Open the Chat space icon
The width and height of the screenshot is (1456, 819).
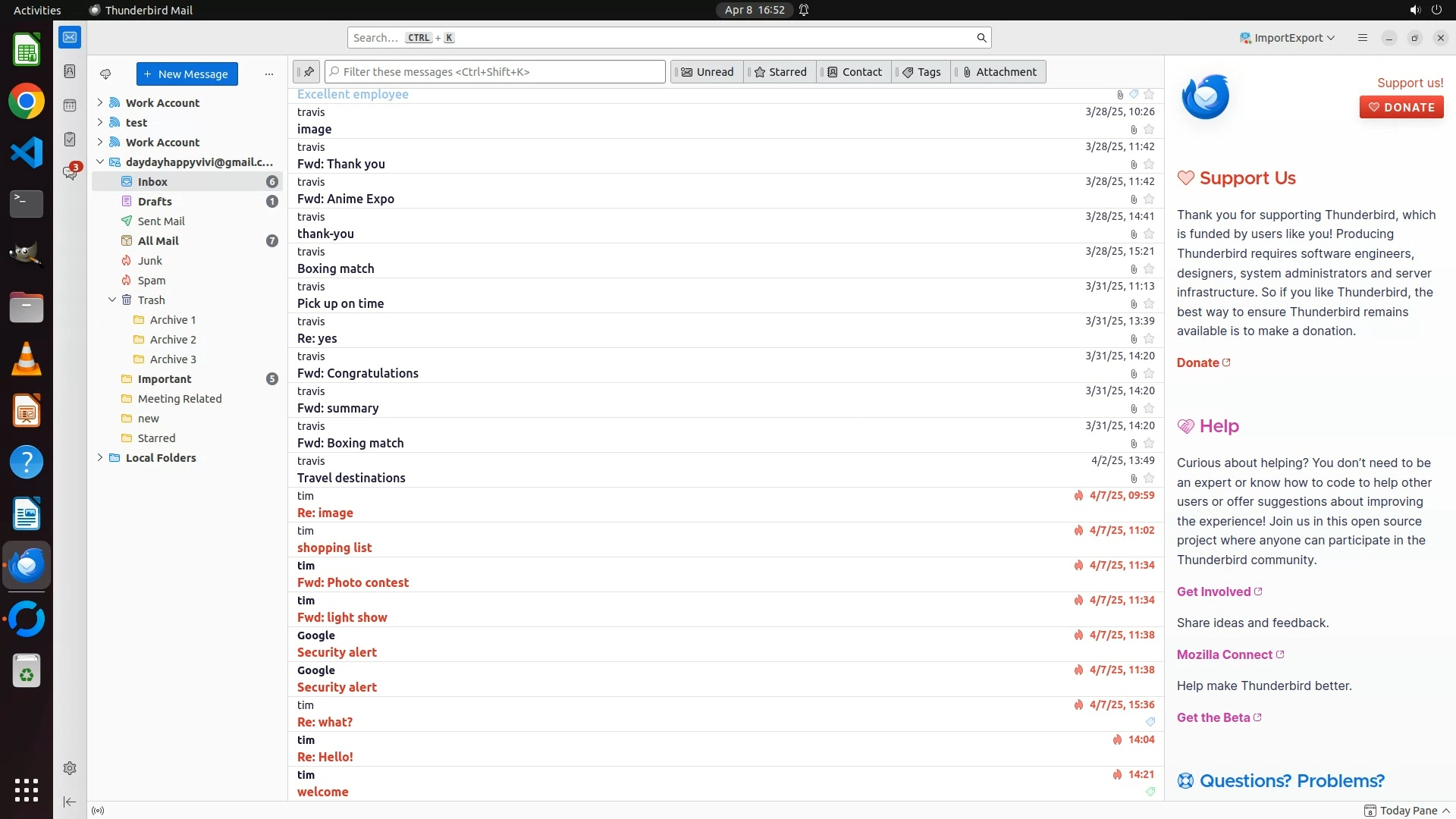[x=70, y=174]
